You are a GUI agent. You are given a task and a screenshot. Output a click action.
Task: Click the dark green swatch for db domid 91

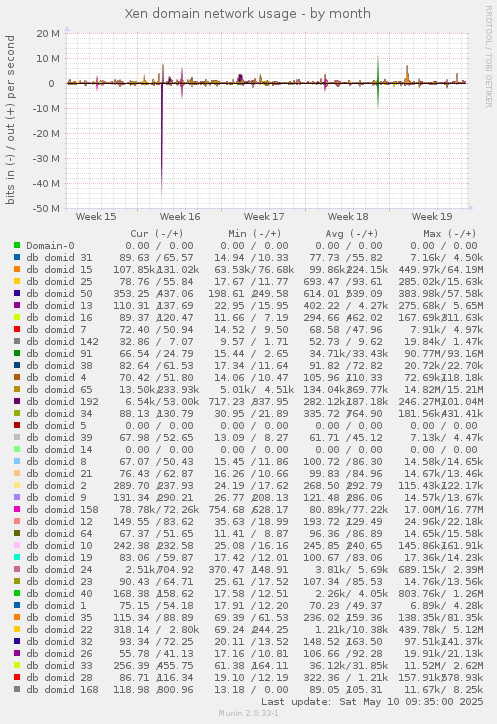point(17,354)
